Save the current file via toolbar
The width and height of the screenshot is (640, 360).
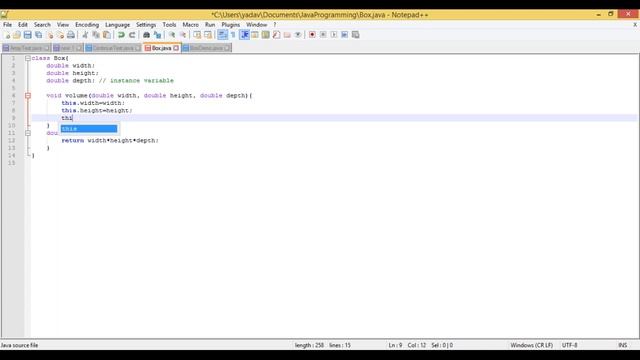pyautogui.click(x=27, y=35)
